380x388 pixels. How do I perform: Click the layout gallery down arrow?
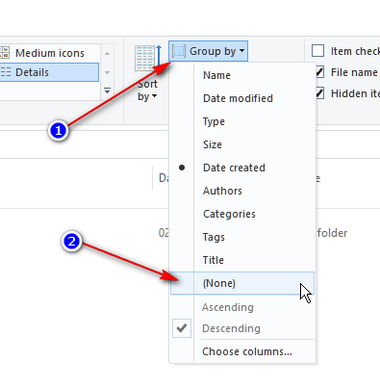[x=107, y=72]
